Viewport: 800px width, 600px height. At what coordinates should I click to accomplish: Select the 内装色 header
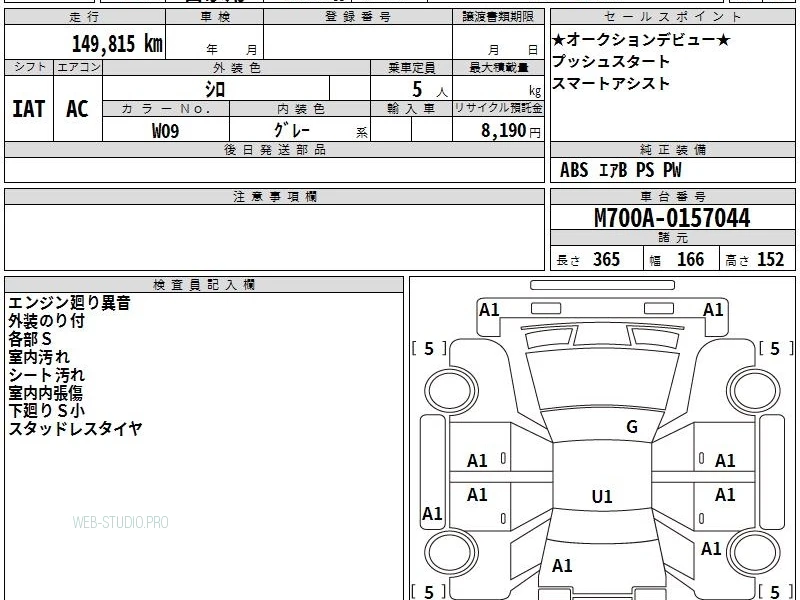[x=300, y=108]
